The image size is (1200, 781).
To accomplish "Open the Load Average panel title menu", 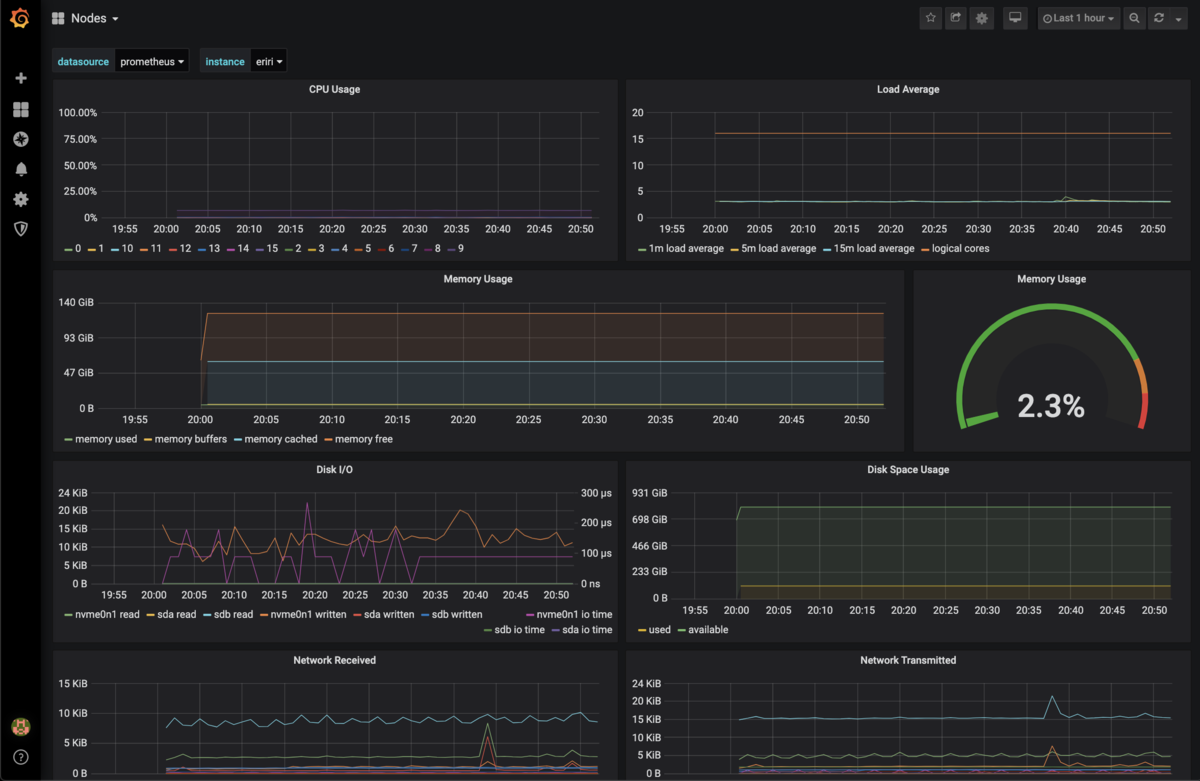I will pos(907,89).
